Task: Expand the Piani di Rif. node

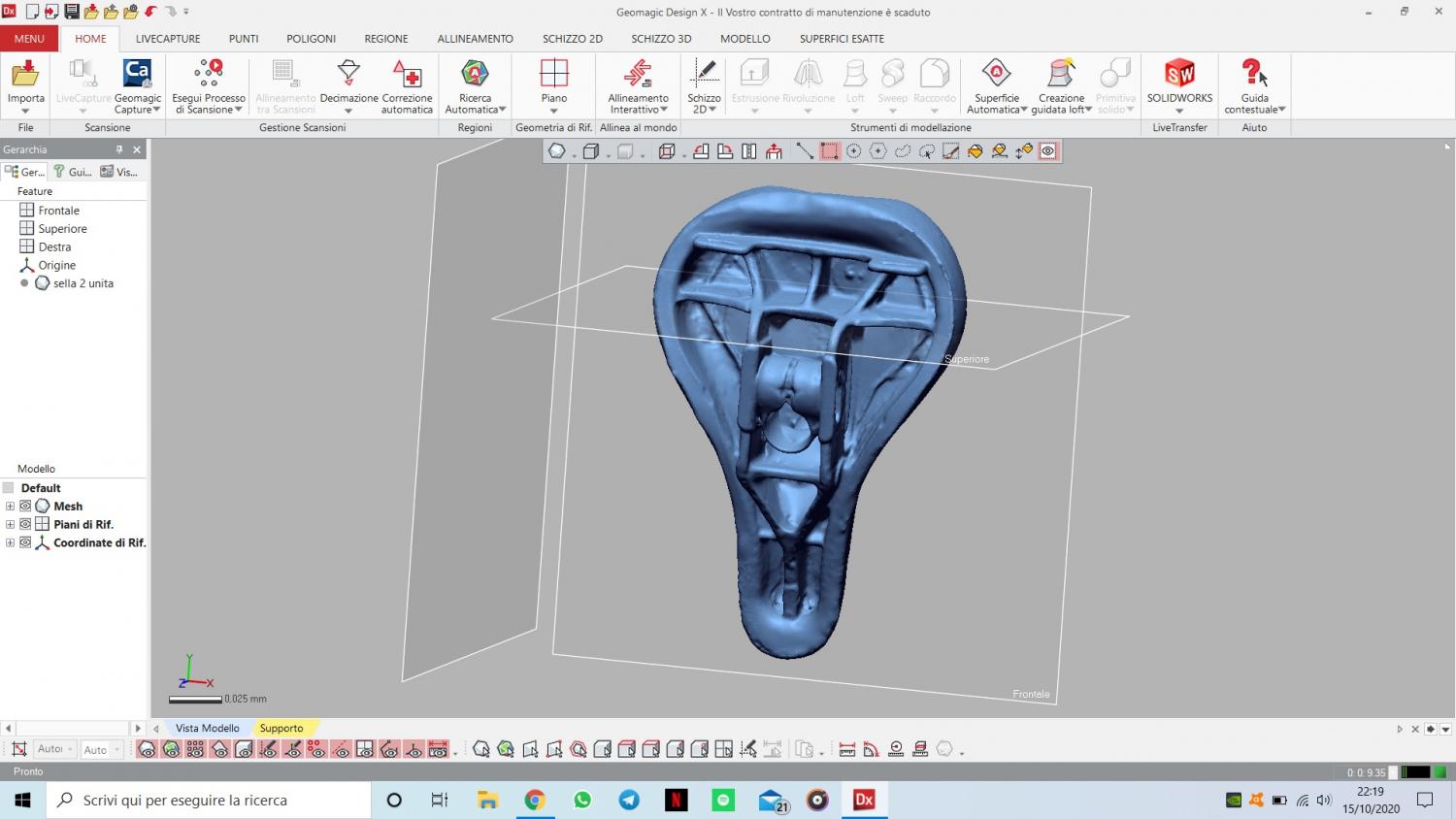Action: 10,525
